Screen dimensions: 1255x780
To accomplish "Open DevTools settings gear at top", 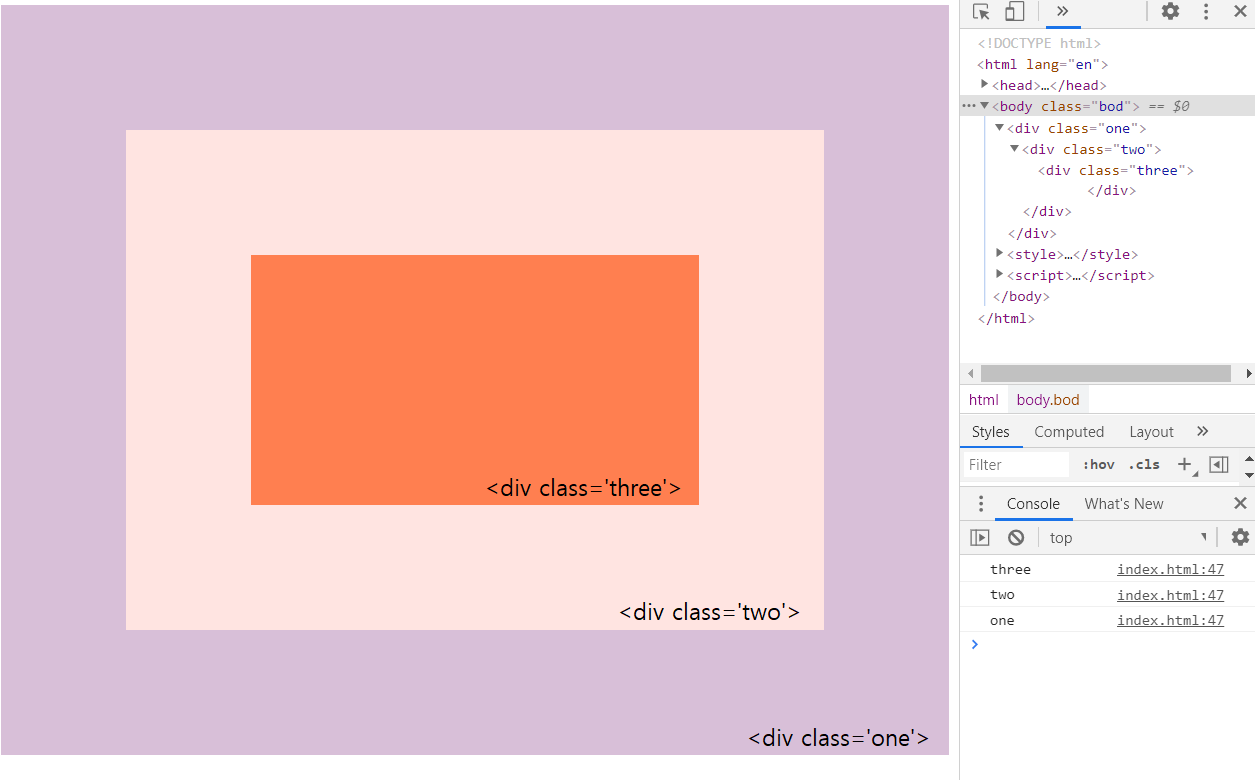I will point(1170,12).
